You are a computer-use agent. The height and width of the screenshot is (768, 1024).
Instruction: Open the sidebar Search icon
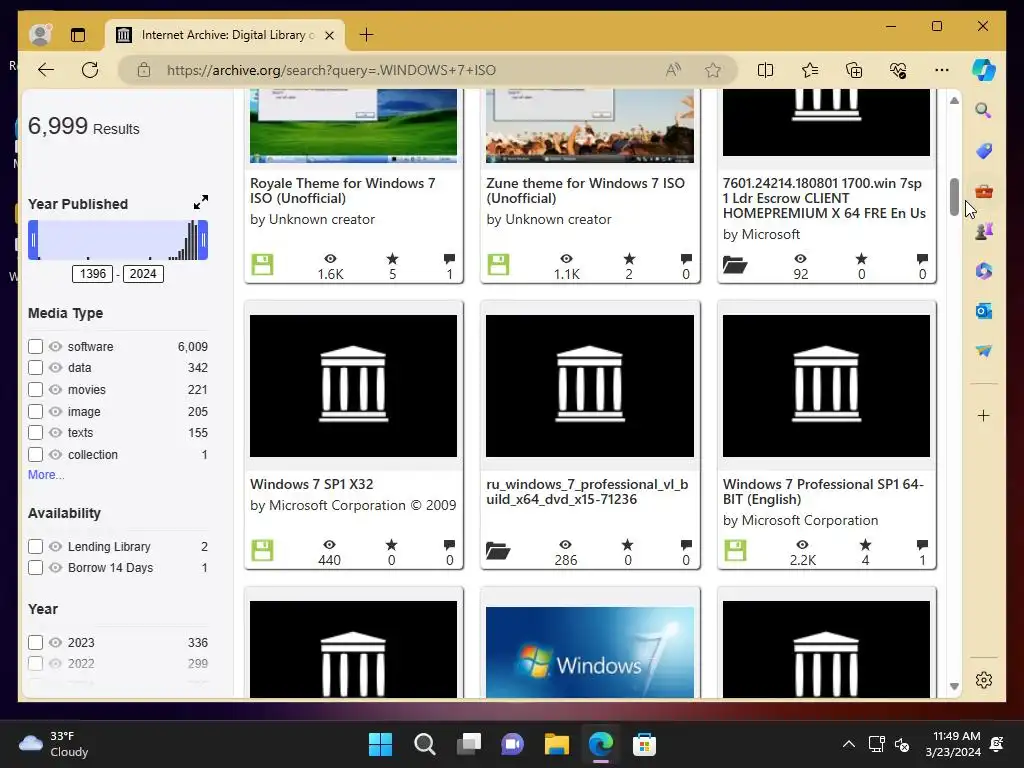click(x=984, y=110)
